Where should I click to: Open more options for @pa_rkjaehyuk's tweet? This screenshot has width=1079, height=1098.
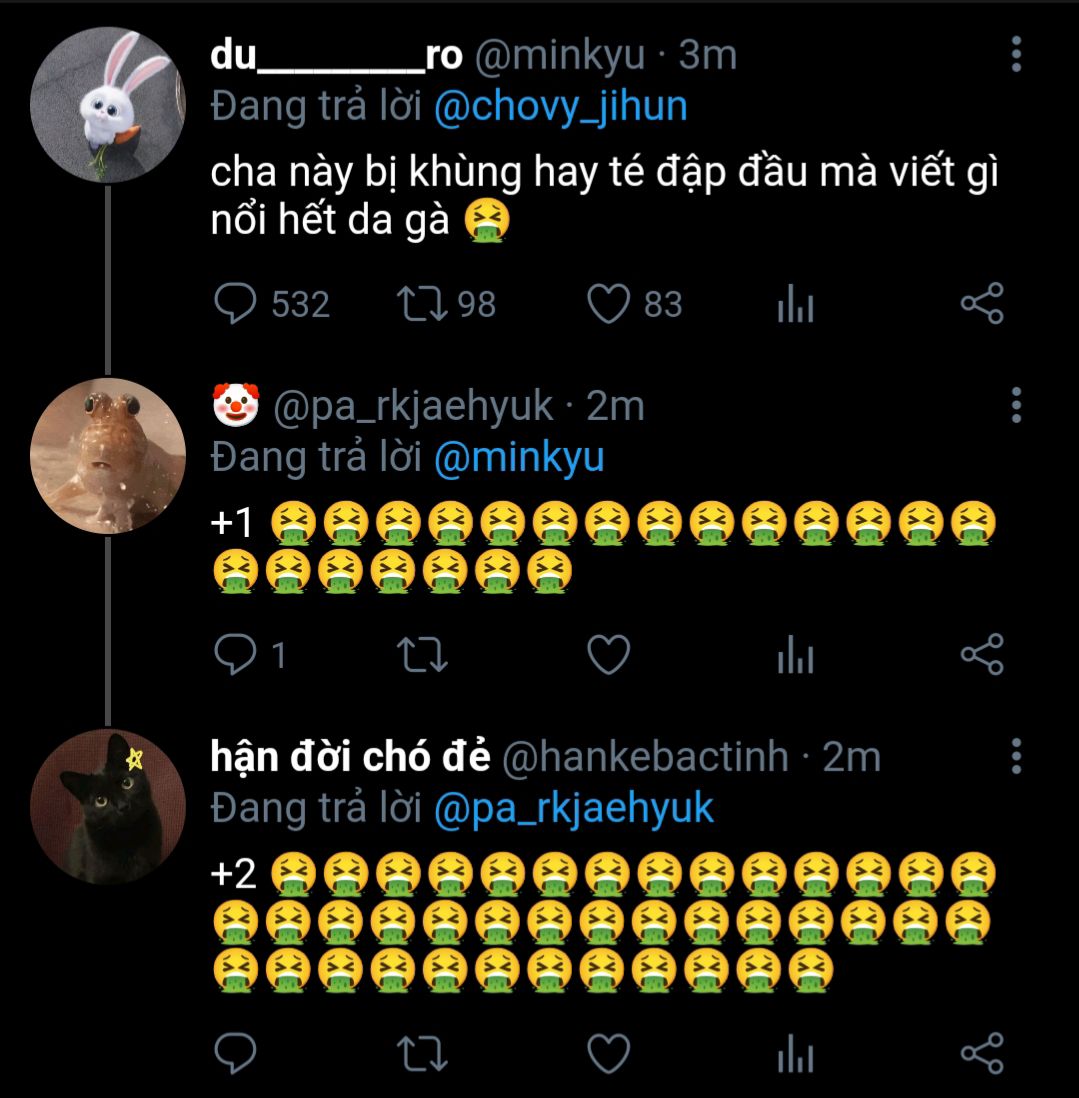pyautogui.click(x=1016, y=405)
